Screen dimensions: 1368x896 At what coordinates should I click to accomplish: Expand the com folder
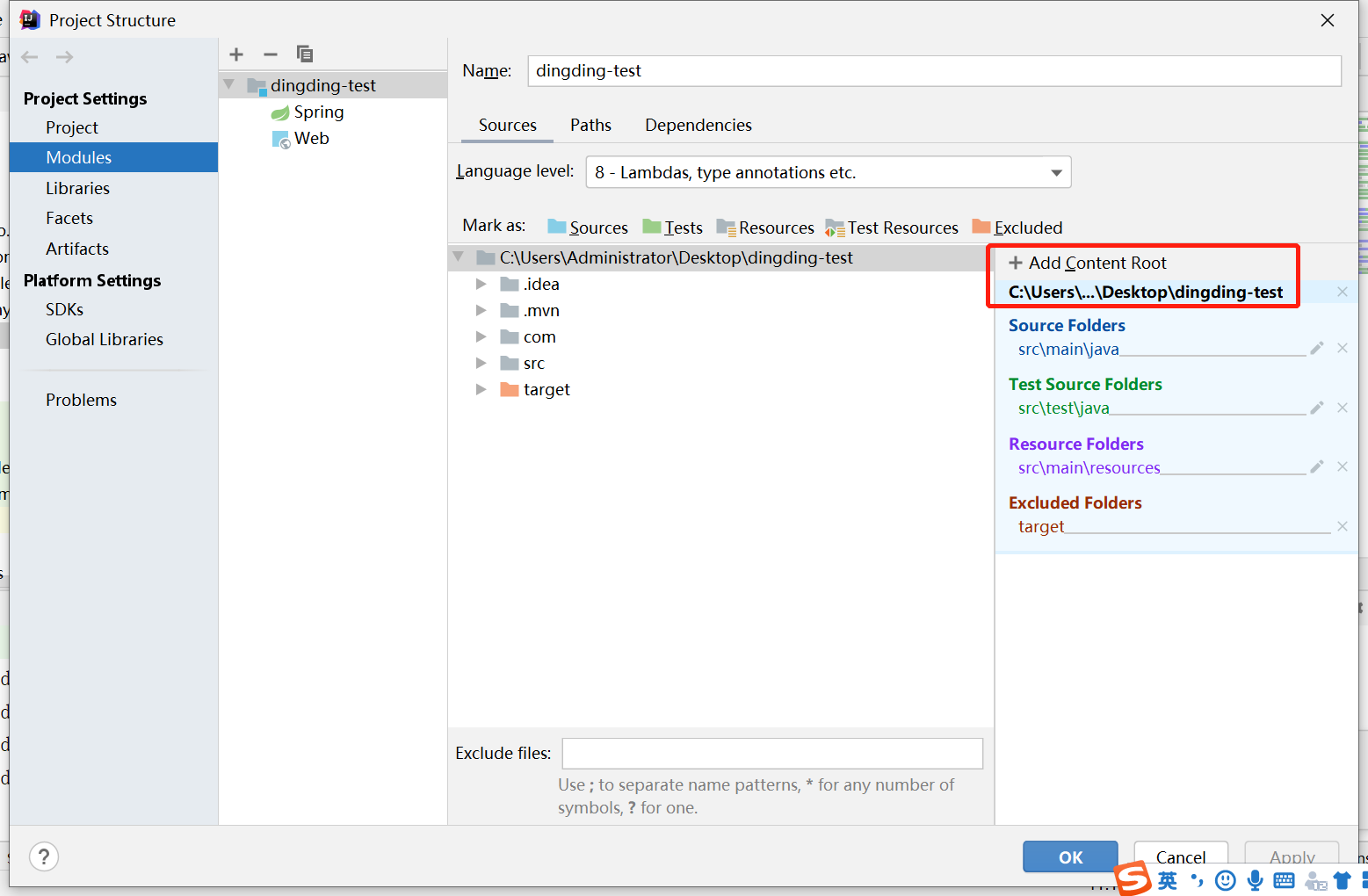481,336
